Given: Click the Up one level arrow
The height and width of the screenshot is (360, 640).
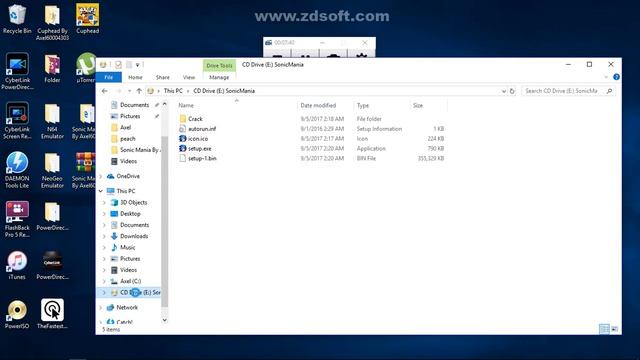Looking at the screenshot, I should (x=139, y=91).
